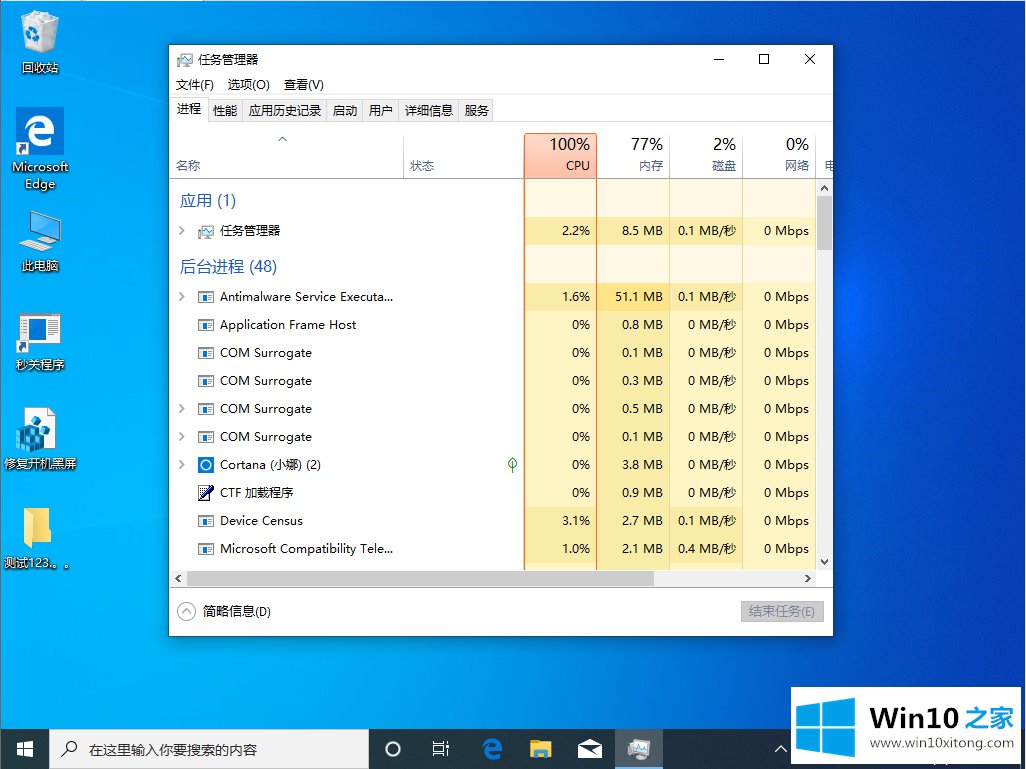Open the Recycle Bin desktop icon
The height and width of the screenshot is (769, 1026).
40,43
